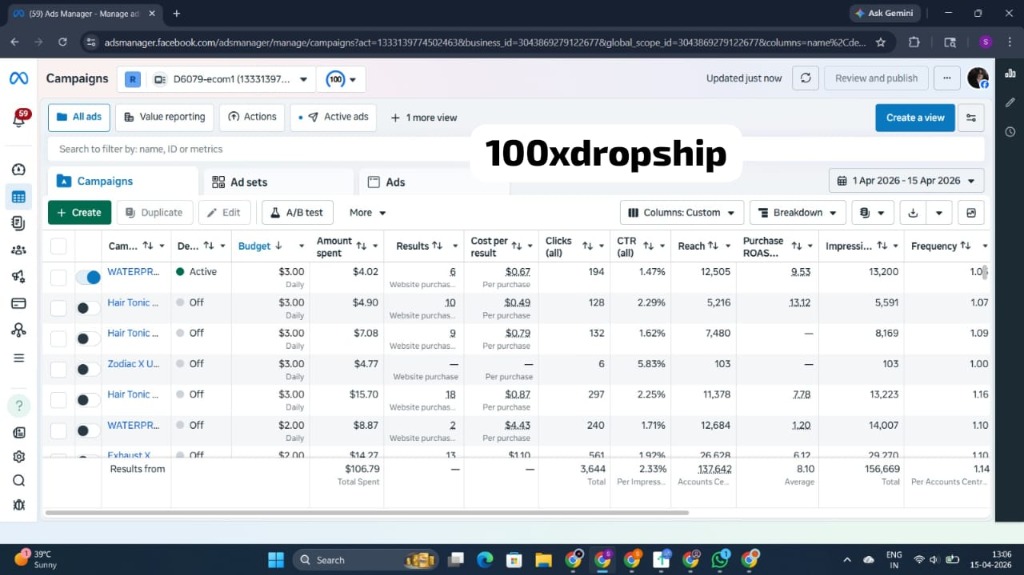Check the box for Hair Tonic $7.08 row
Viewport: 1024px width, 575px height.
58,338
